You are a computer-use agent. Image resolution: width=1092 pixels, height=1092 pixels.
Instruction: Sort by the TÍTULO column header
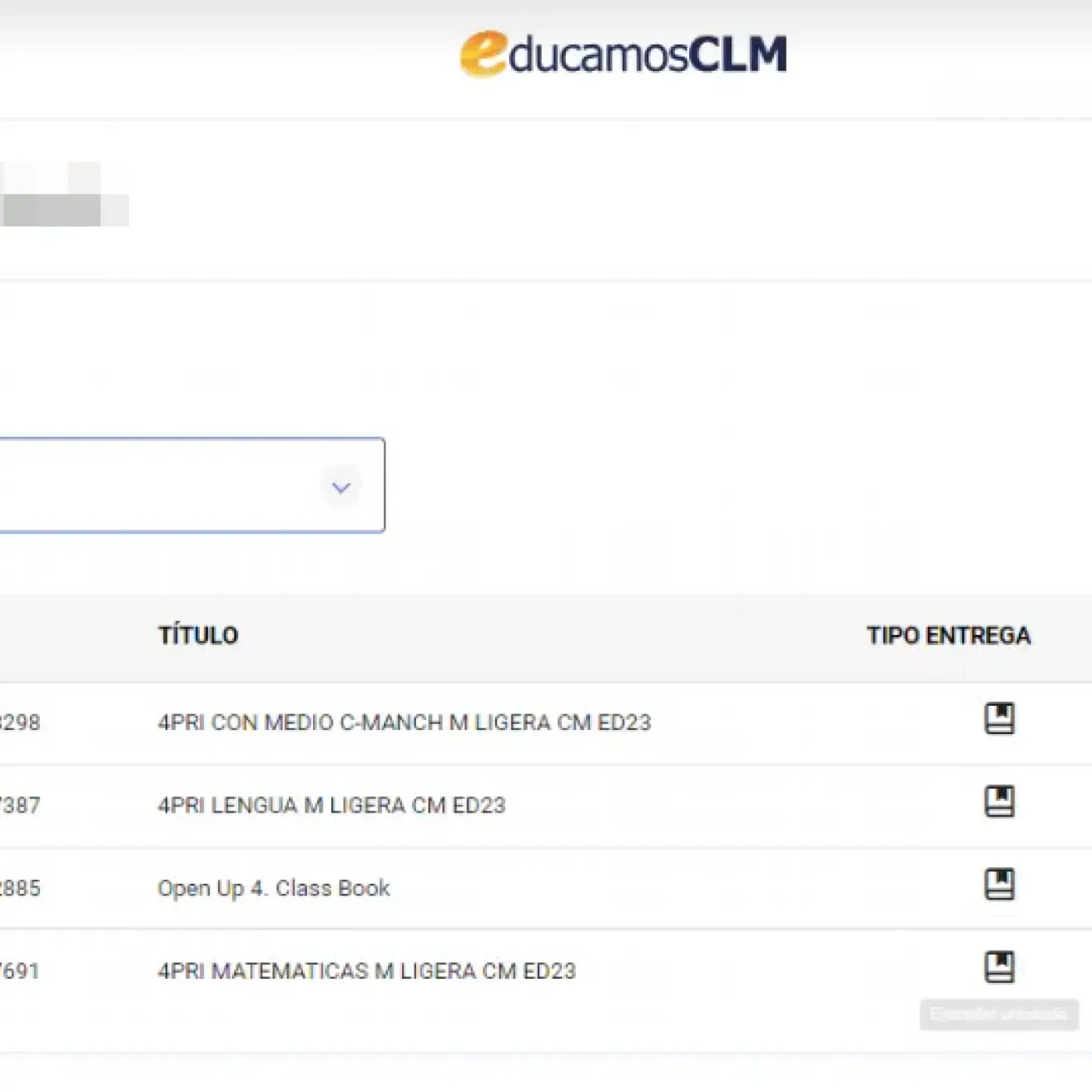pyautogui.click(x=198, y=636)
